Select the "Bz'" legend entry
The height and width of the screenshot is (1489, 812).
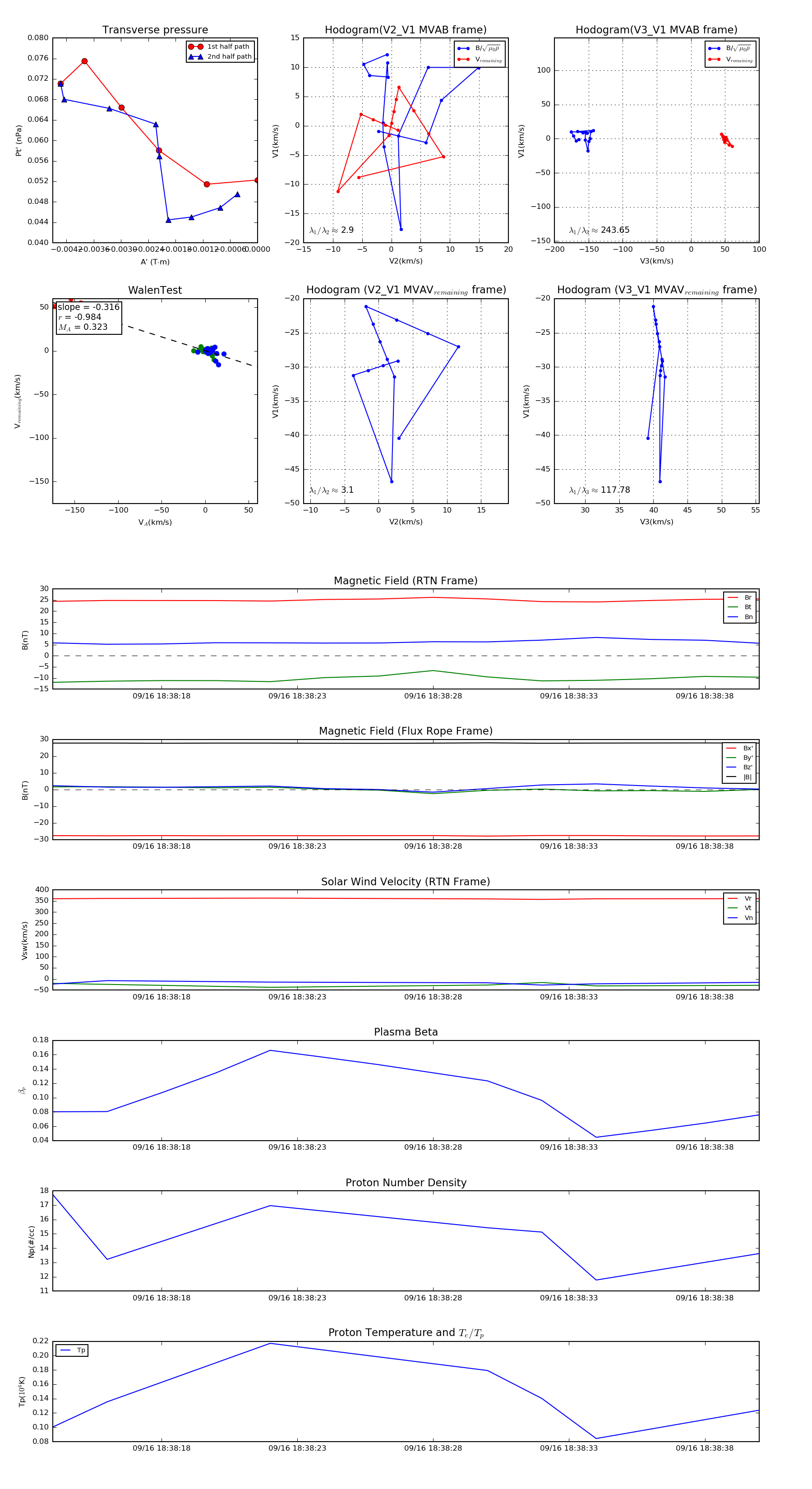(739, 768)
